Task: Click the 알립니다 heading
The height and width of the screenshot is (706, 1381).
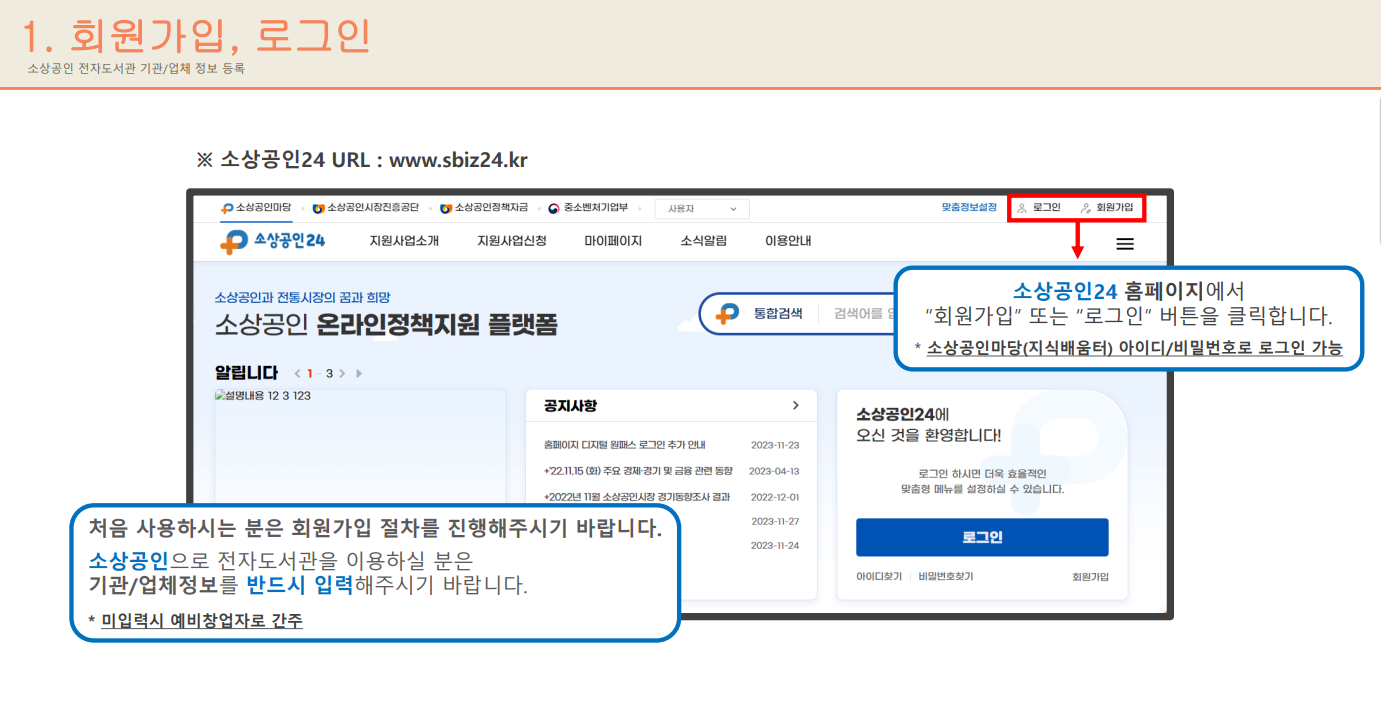Action: click(x=246, y=373)
